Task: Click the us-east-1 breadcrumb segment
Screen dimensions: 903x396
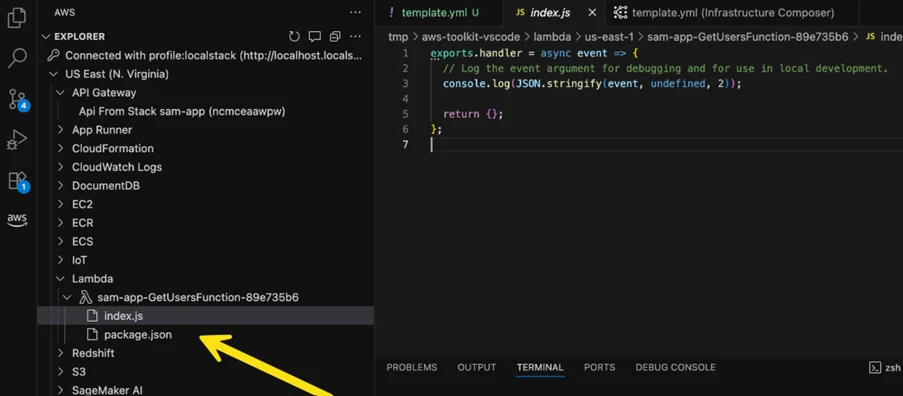Action: pyautogui.click(x=609, y=37)
